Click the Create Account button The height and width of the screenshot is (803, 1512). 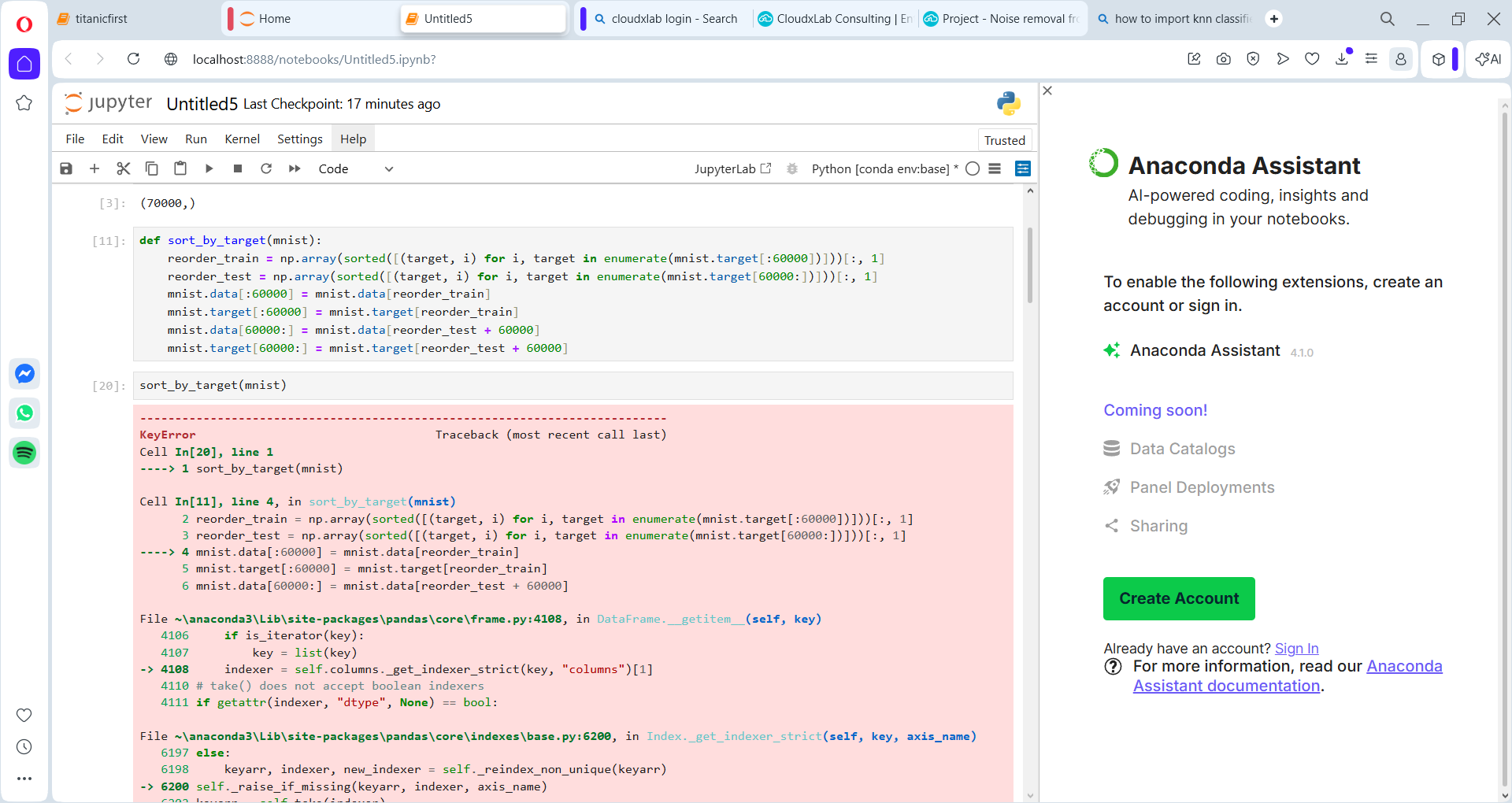(x=1179, y=599)
